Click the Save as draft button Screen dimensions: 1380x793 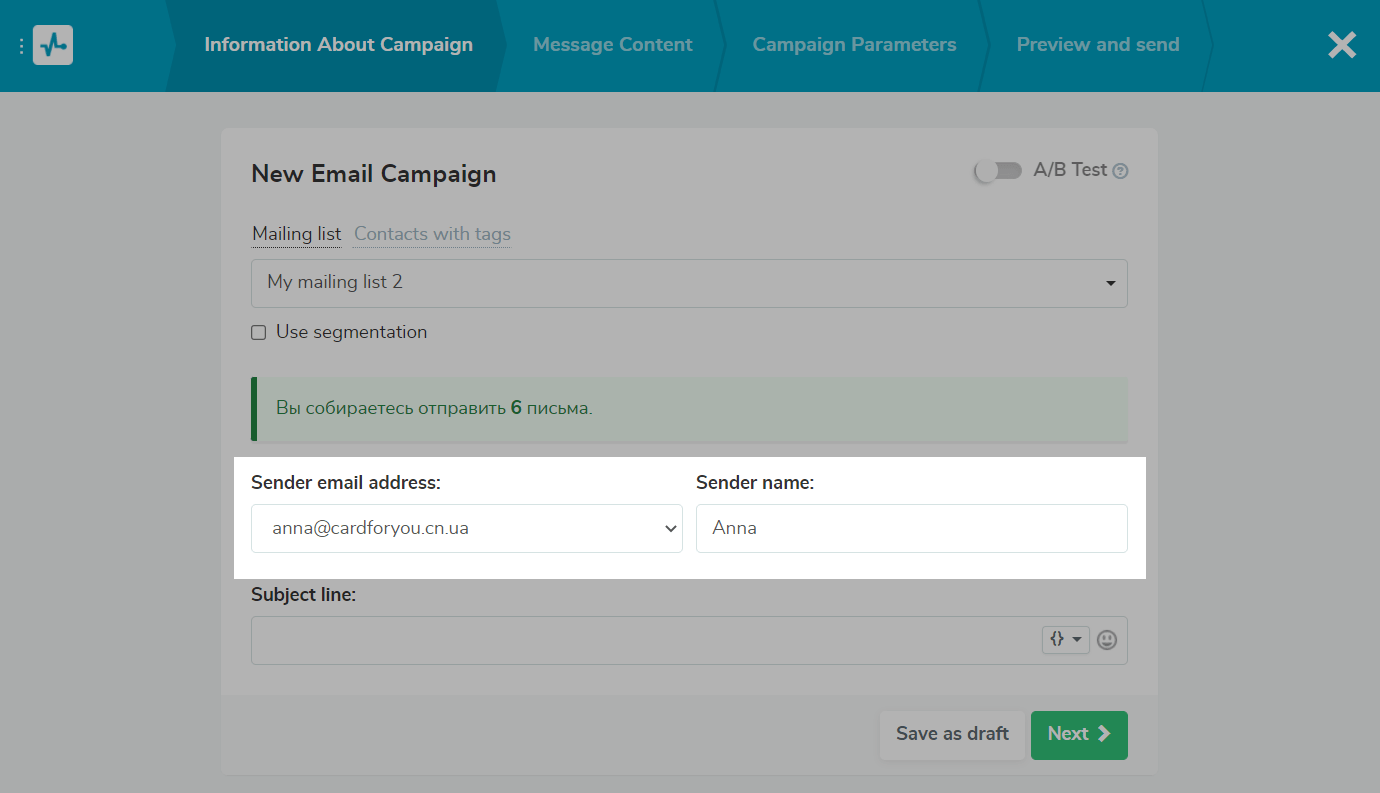952,734
